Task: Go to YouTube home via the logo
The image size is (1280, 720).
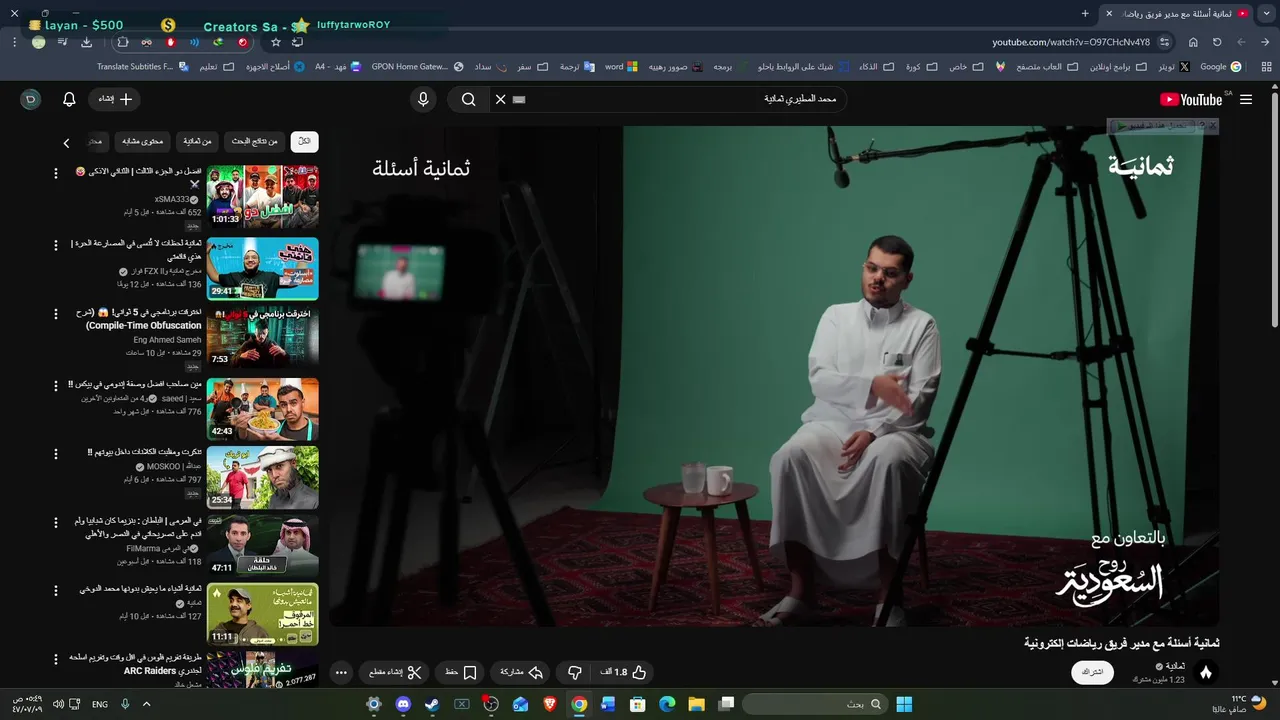Action: pyautogui.click(x=1191, y=99)
